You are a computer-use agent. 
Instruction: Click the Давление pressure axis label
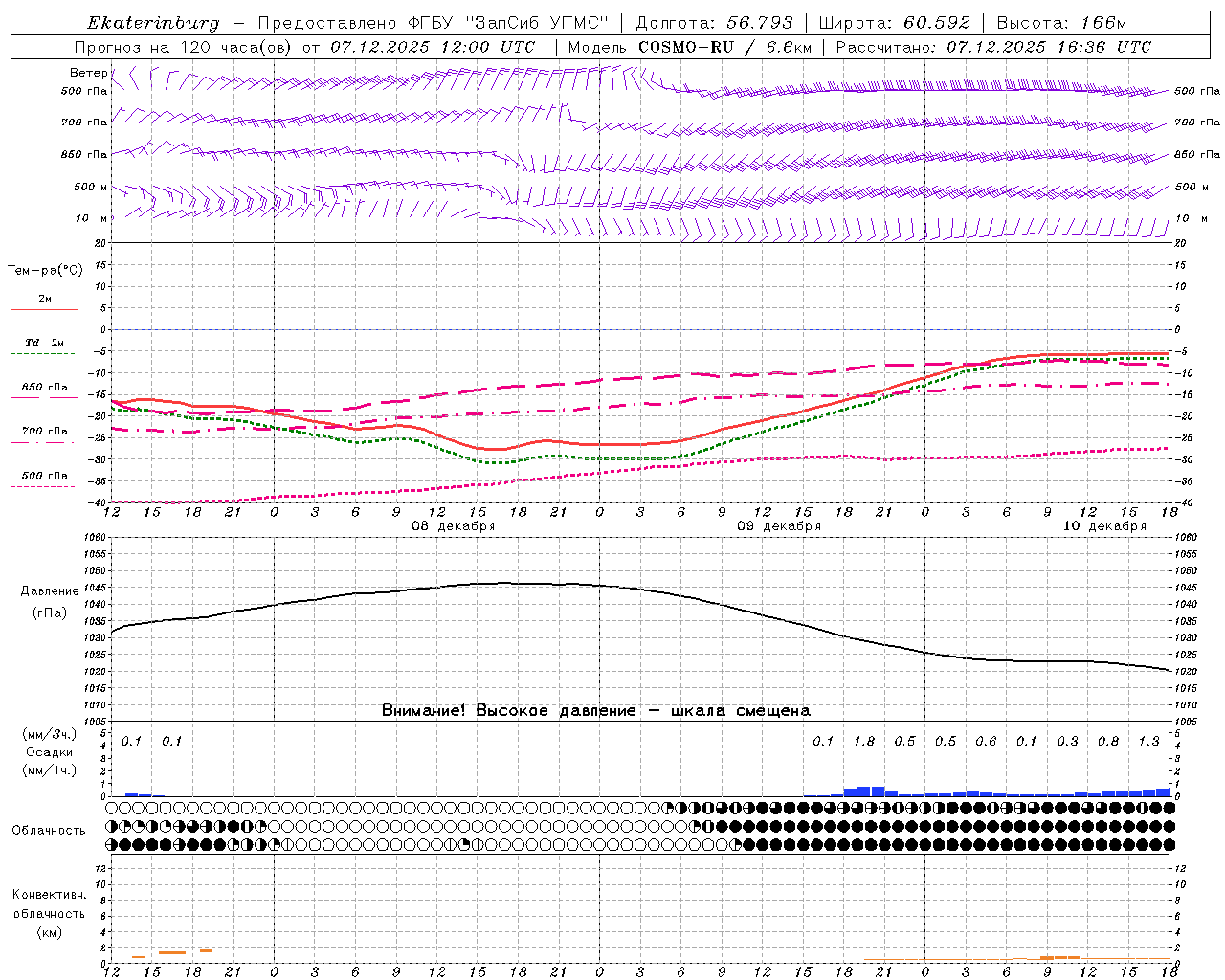pos(50,591)
